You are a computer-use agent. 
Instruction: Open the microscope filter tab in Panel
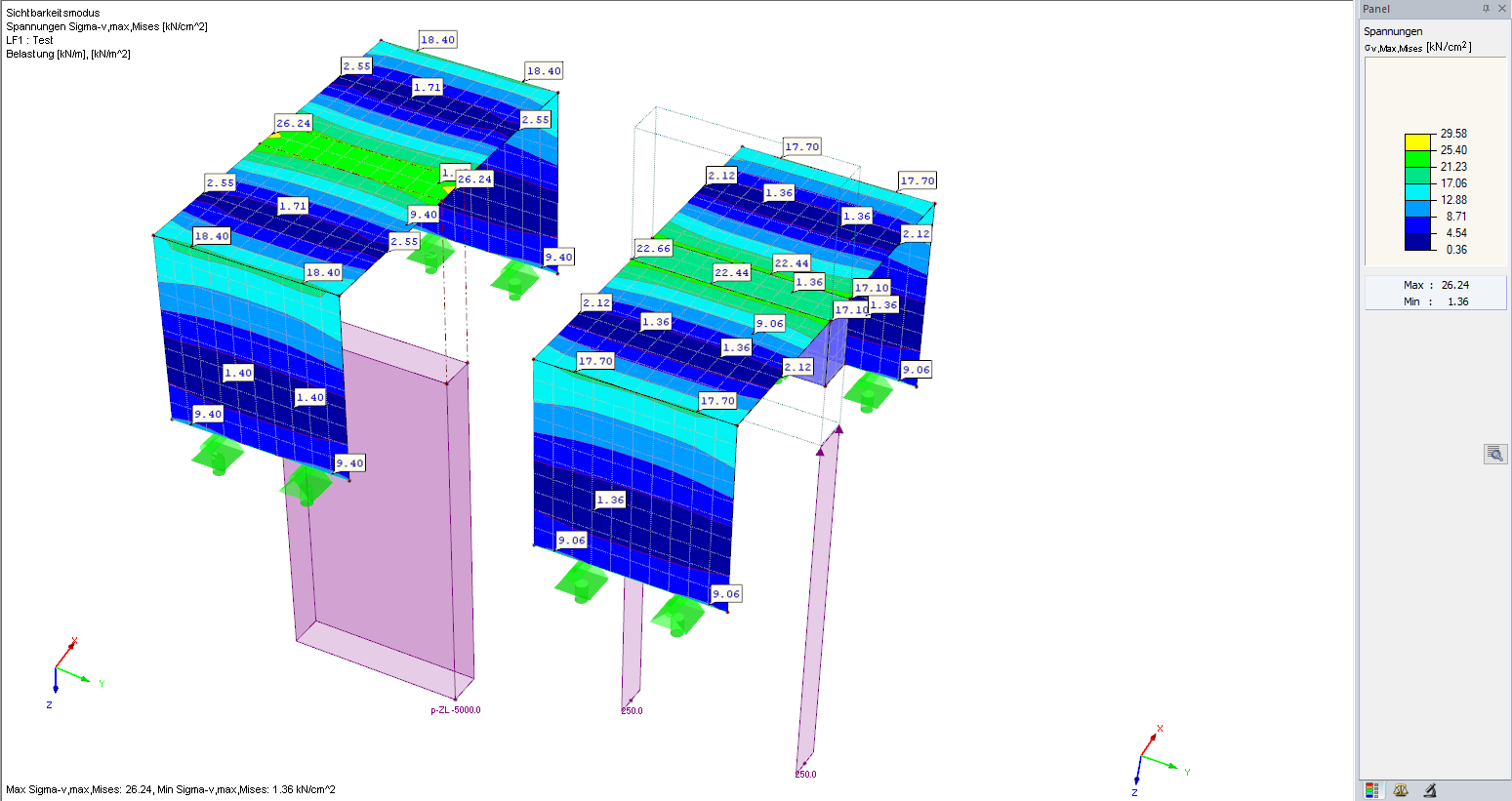tap(1430, 790)
